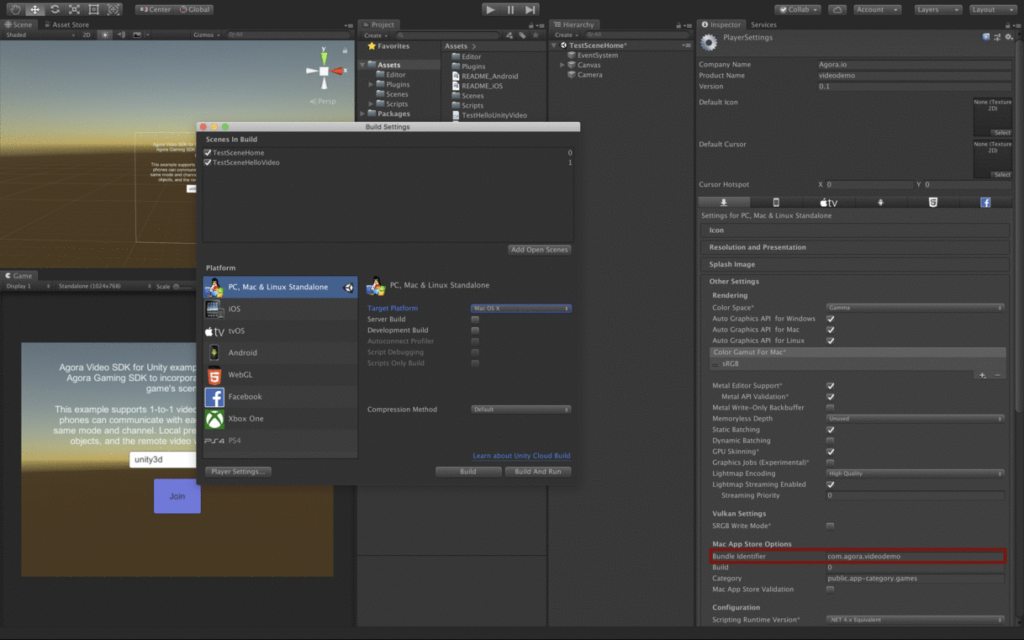
Task: Open Target Platform dropdown
Action: click(521, 308)
